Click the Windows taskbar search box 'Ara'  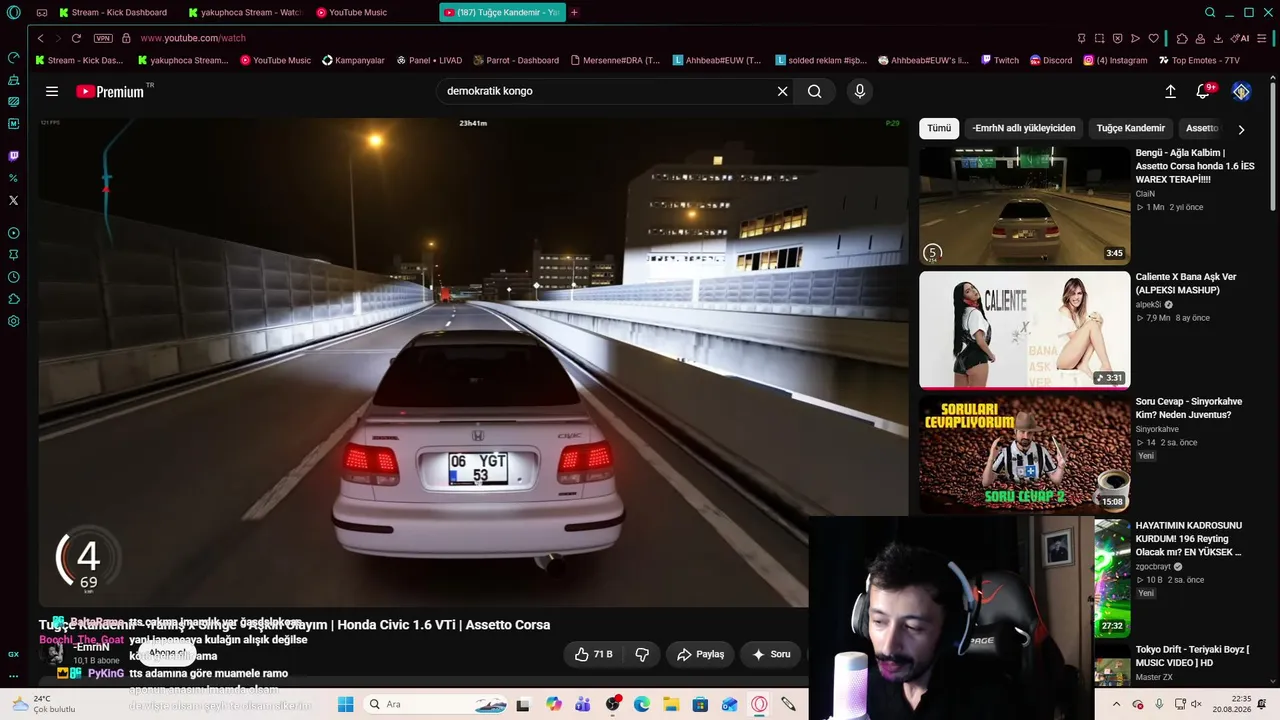[434, 704]
